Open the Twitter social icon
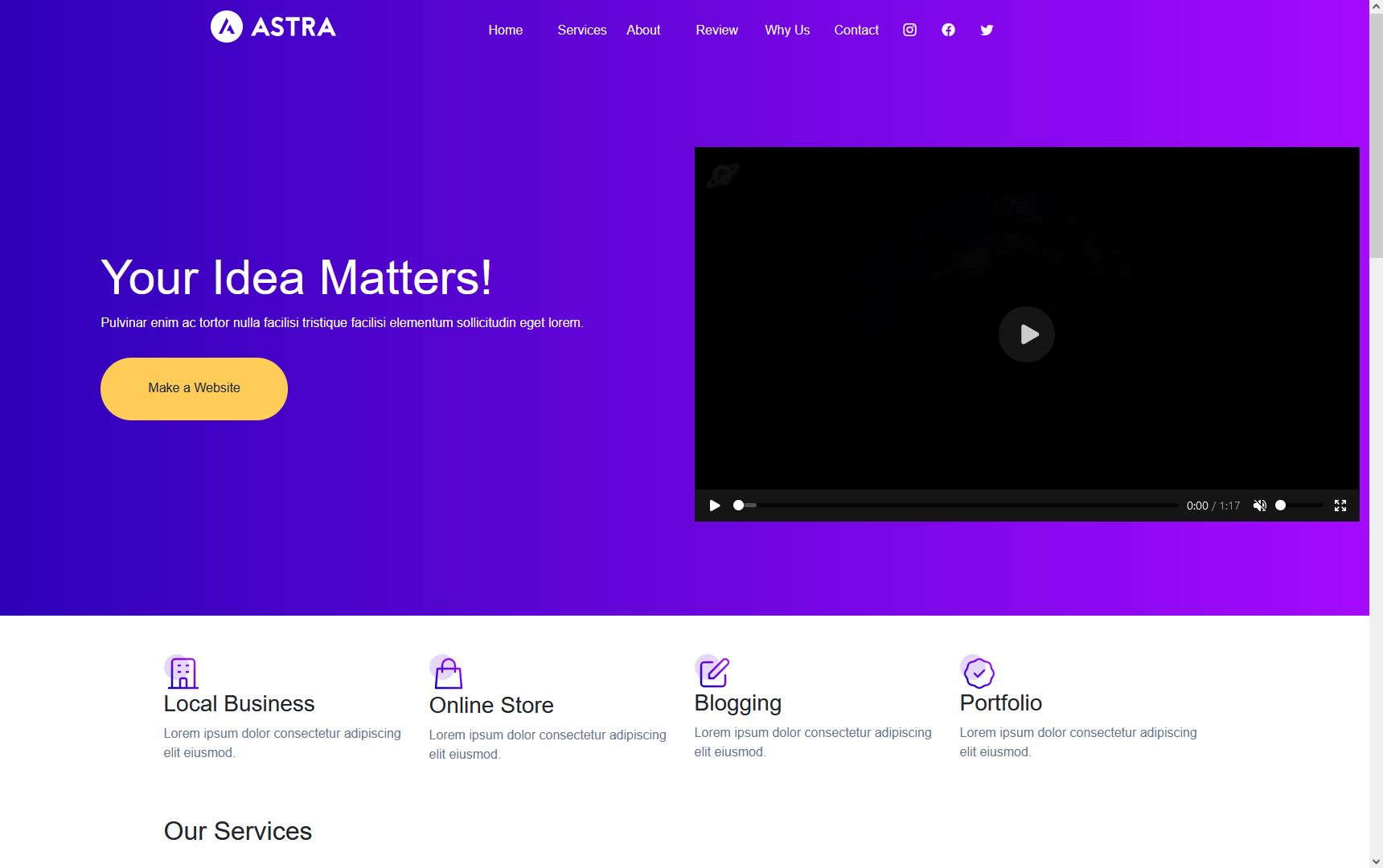 987,30
